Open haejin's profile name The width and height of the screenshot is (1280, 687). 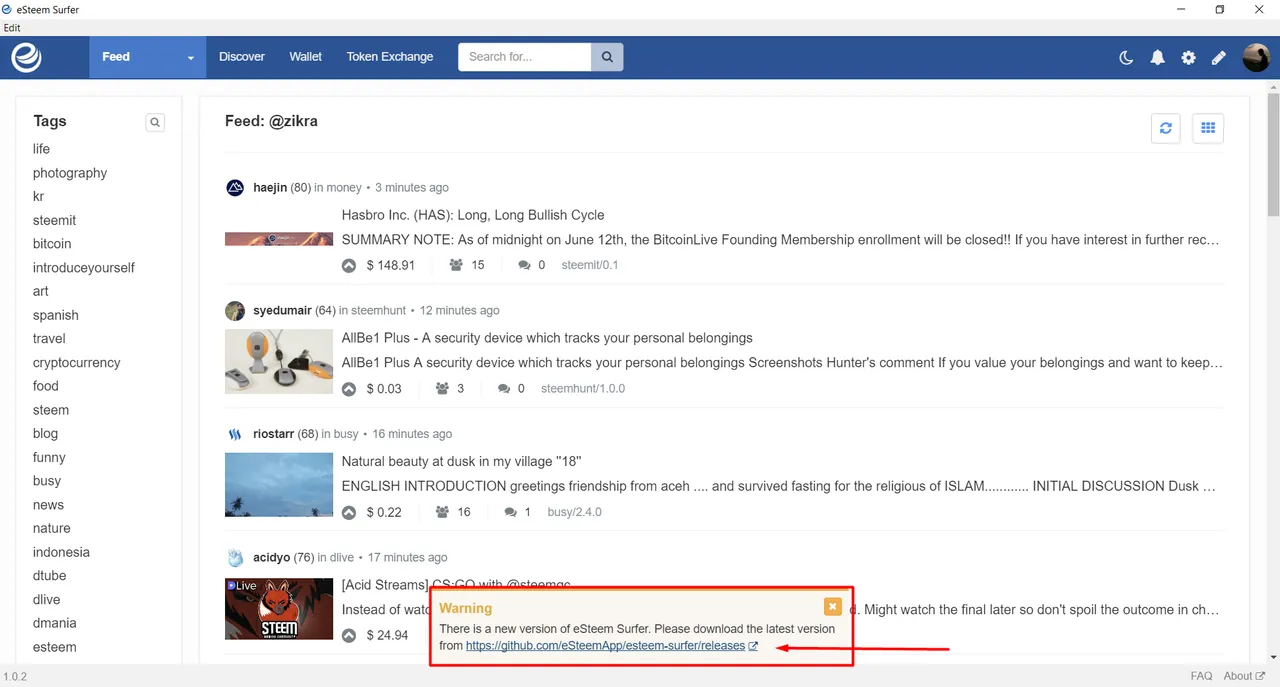270,187
